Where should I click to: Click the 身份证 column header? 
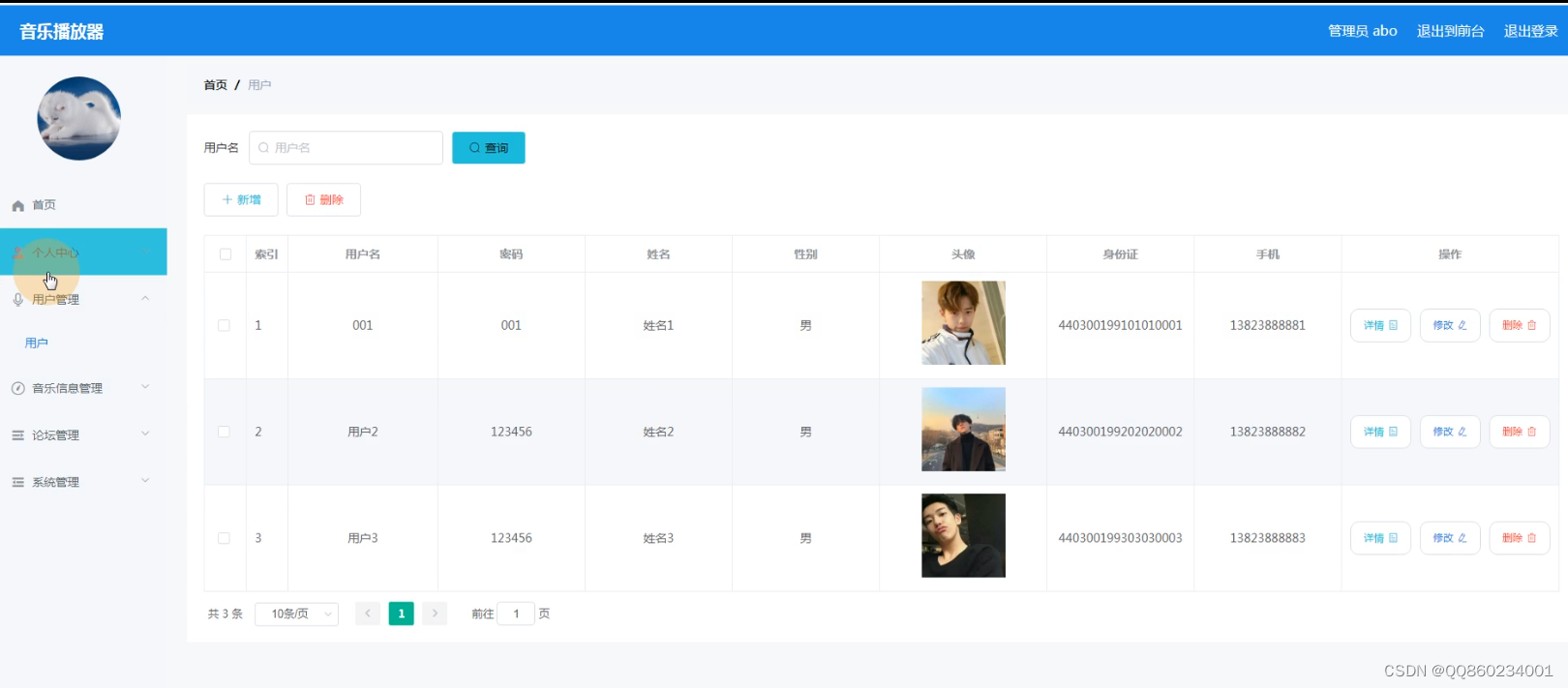(1121, 254)
